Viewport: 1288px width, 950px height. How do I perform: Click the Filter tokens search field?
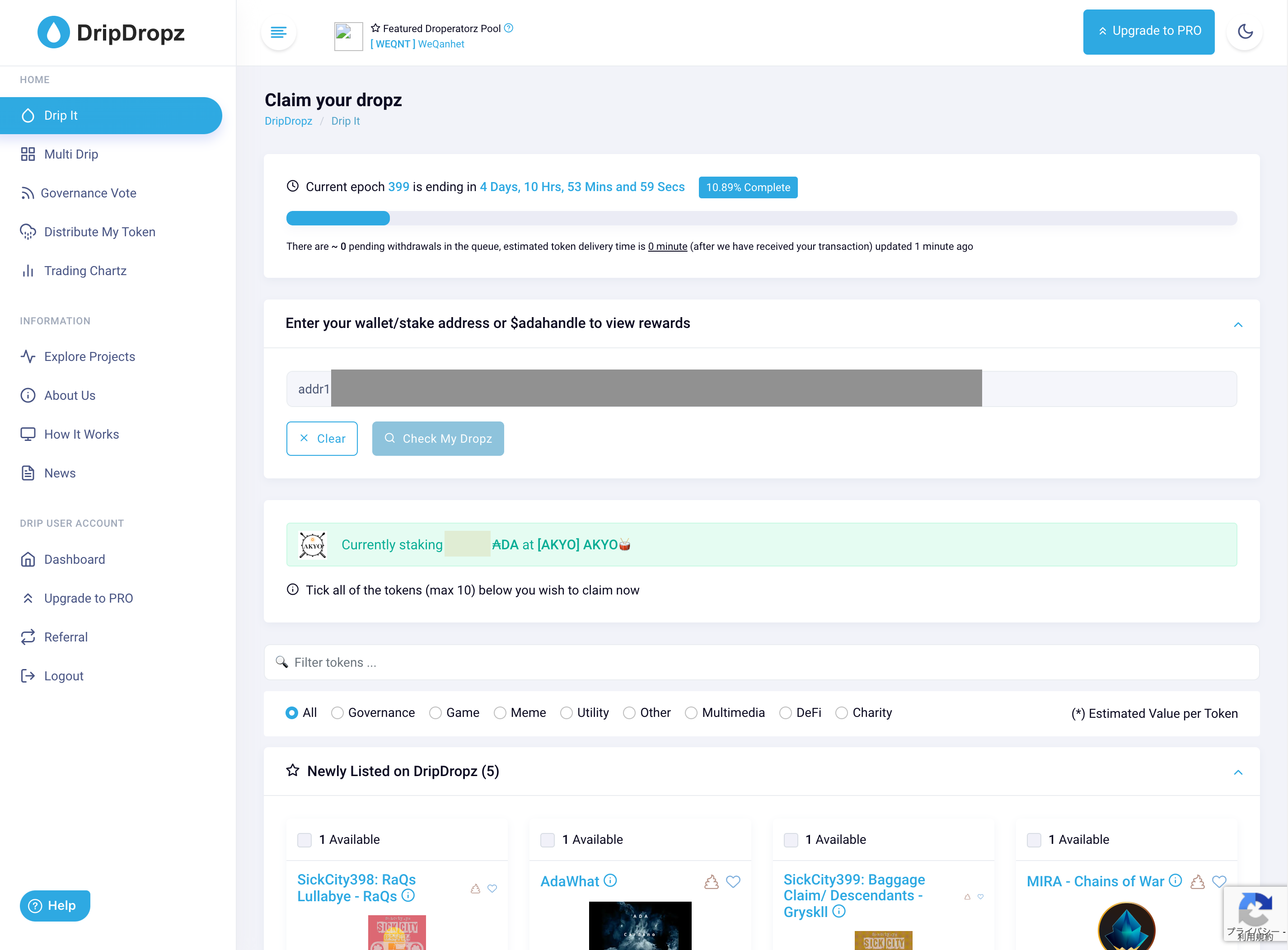tap(761, 662)
